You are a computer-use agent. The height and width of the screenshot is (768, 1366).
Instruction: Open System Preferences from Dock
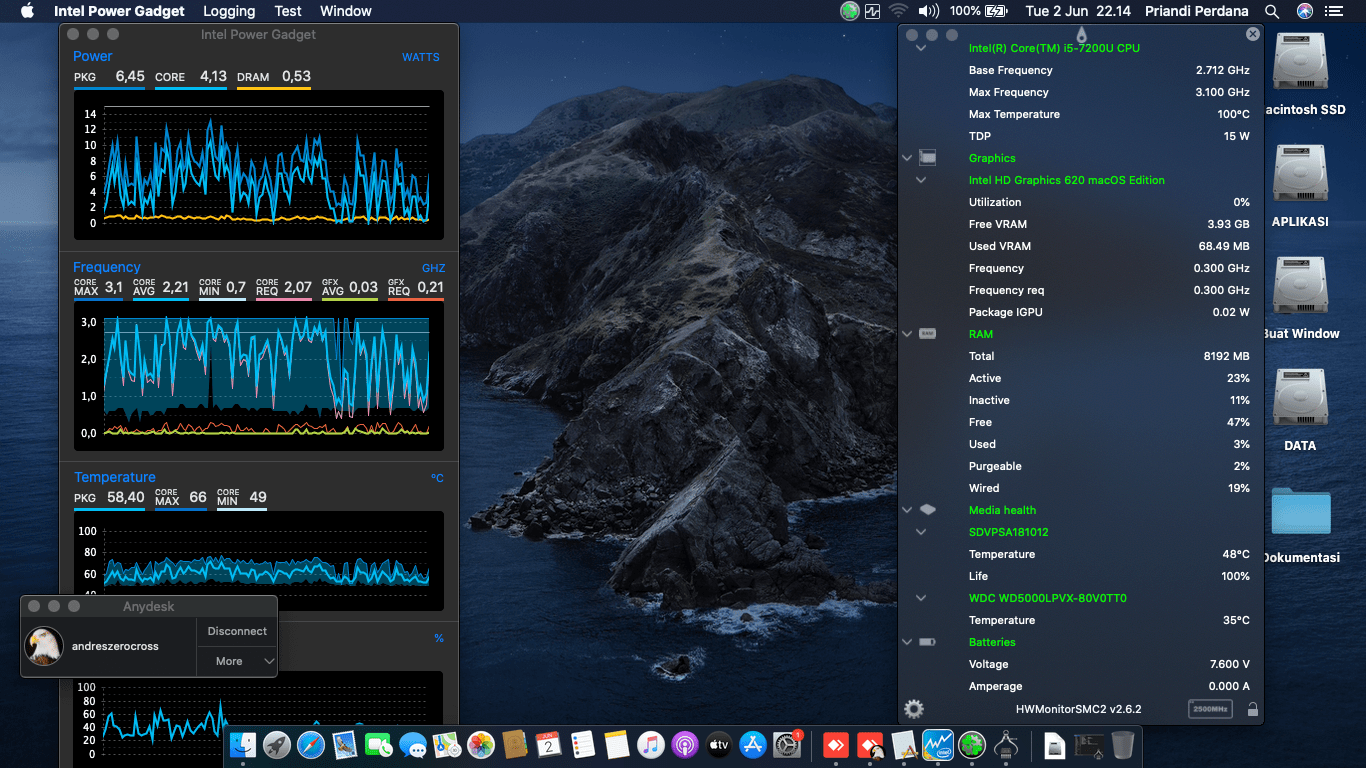click(x=787, y=744)
